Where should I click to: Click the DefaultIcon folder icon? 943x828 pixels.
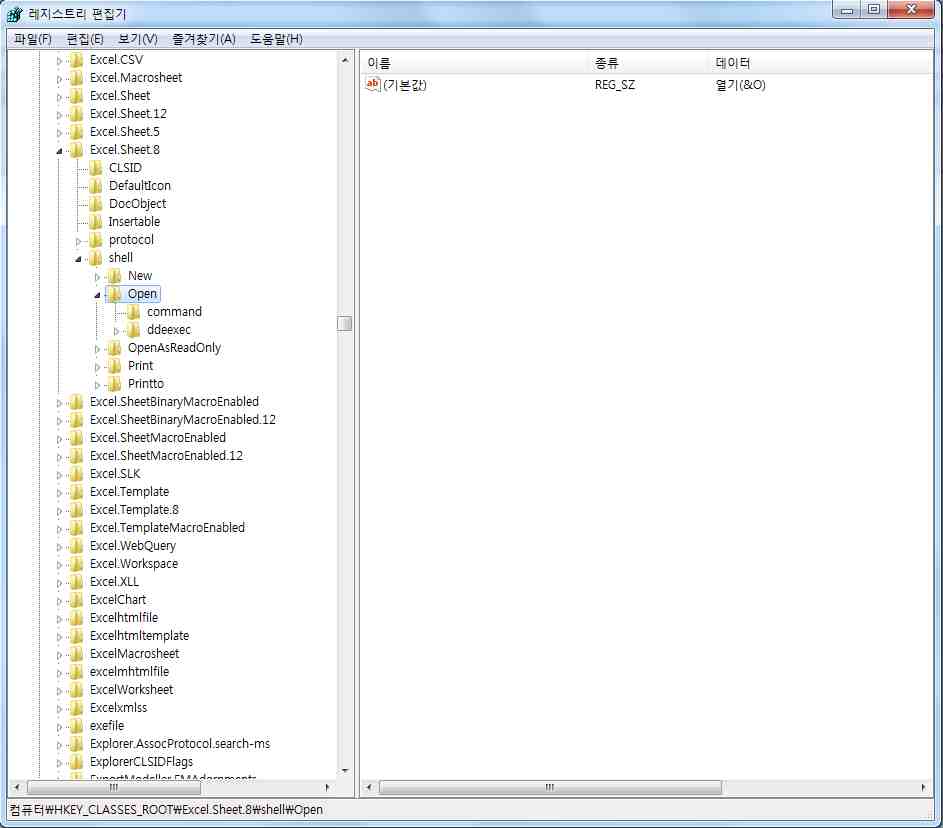96,186
